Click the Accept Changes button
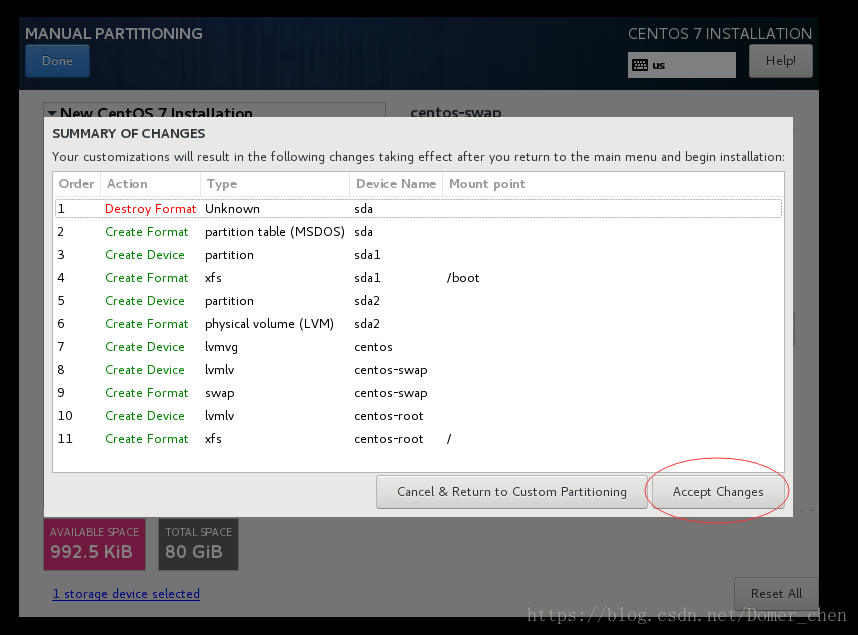 [x=718, y=492]
